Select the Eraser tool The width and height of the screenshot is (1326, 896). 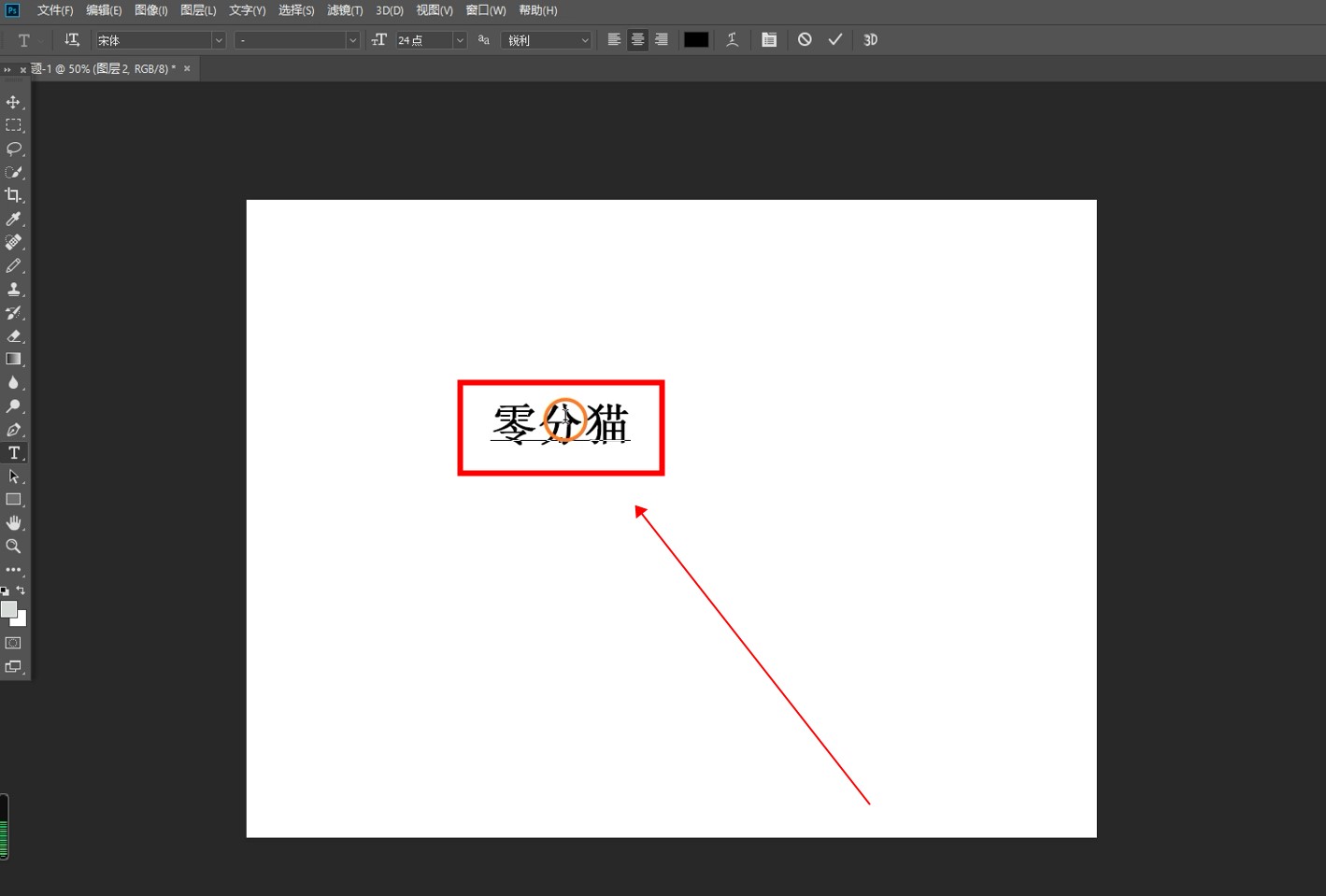(x=13, y=336)
